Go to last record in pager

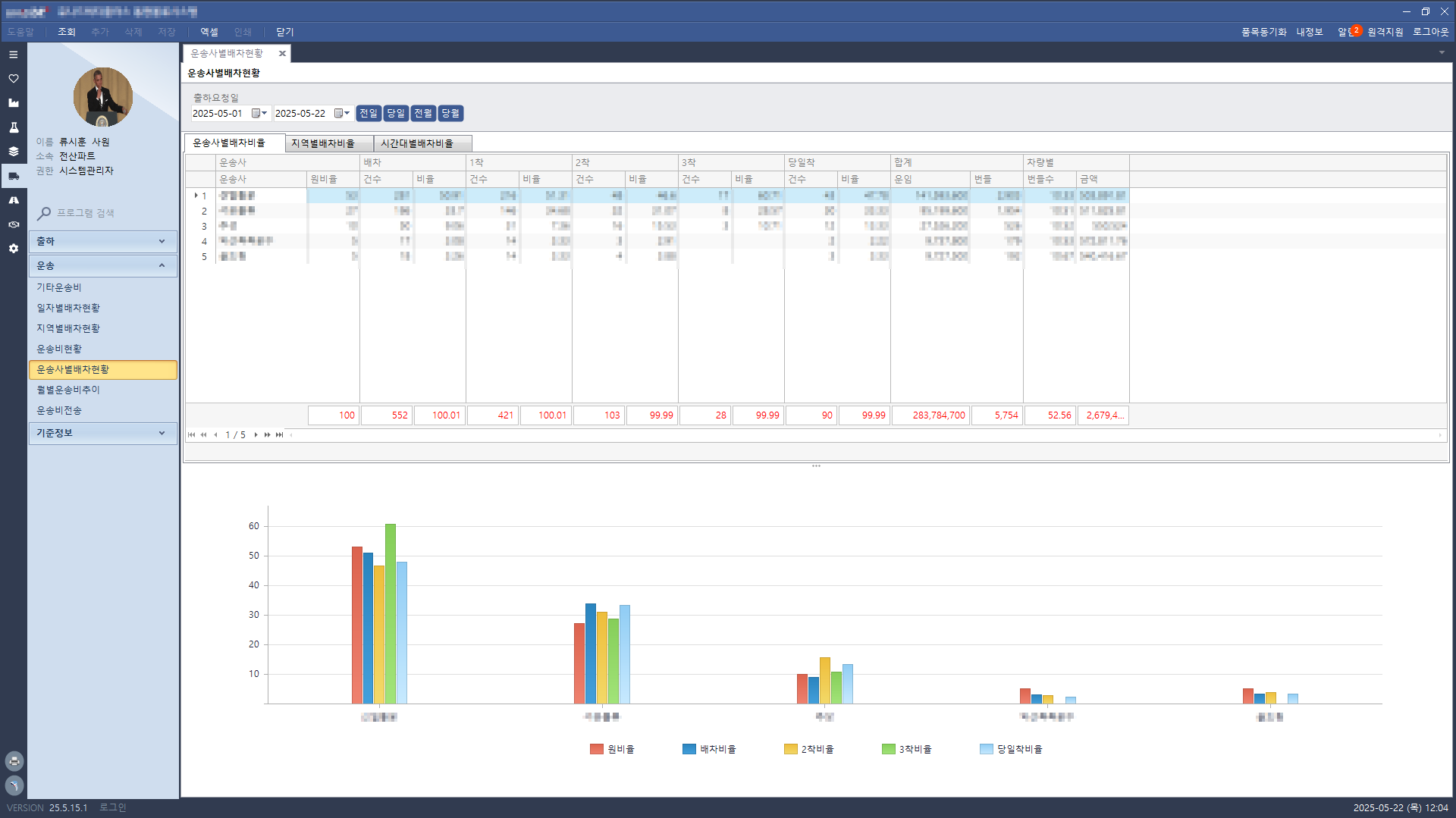click(280, 435)
